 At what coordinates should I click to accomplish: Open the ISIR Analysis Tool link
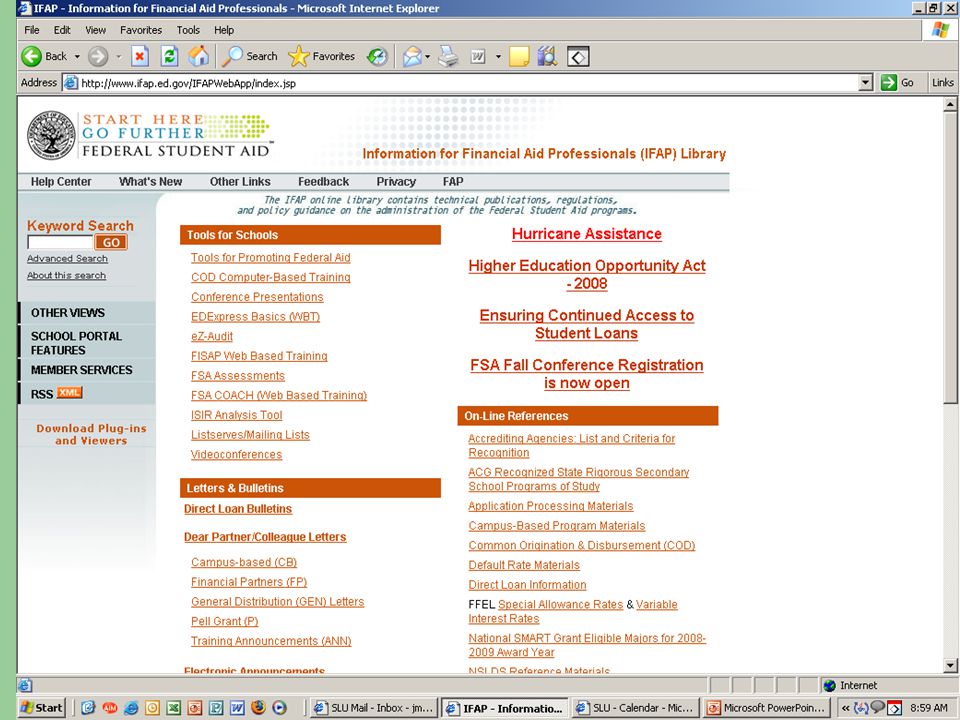point(236,414)
